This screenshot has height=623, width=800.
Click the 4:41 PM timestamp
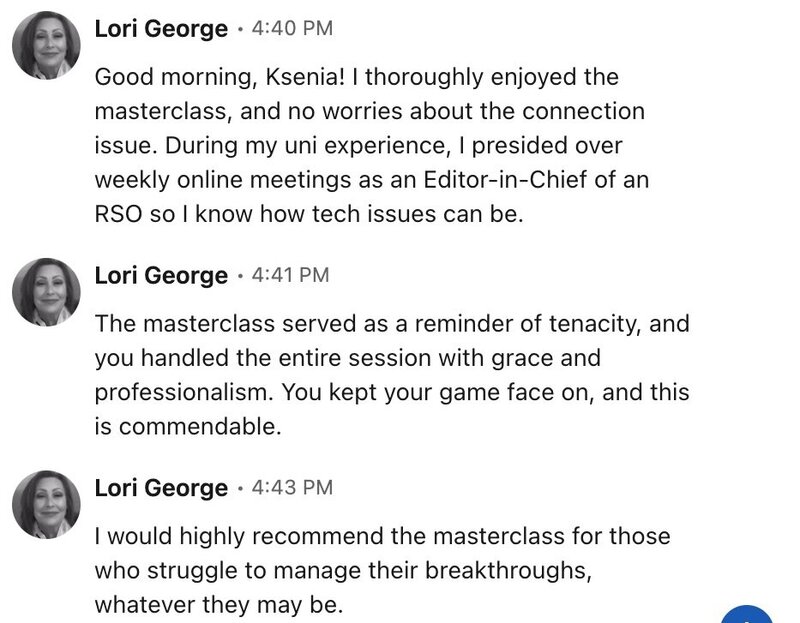pyautogui.click(x=290, y=275)
